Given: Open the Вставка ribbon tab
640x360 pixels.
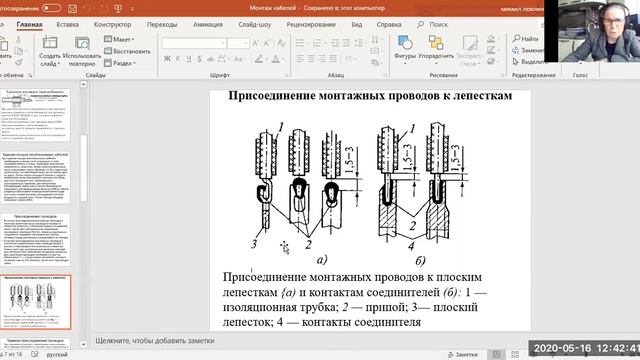Looking at the screenshot, I should (67, 24).
